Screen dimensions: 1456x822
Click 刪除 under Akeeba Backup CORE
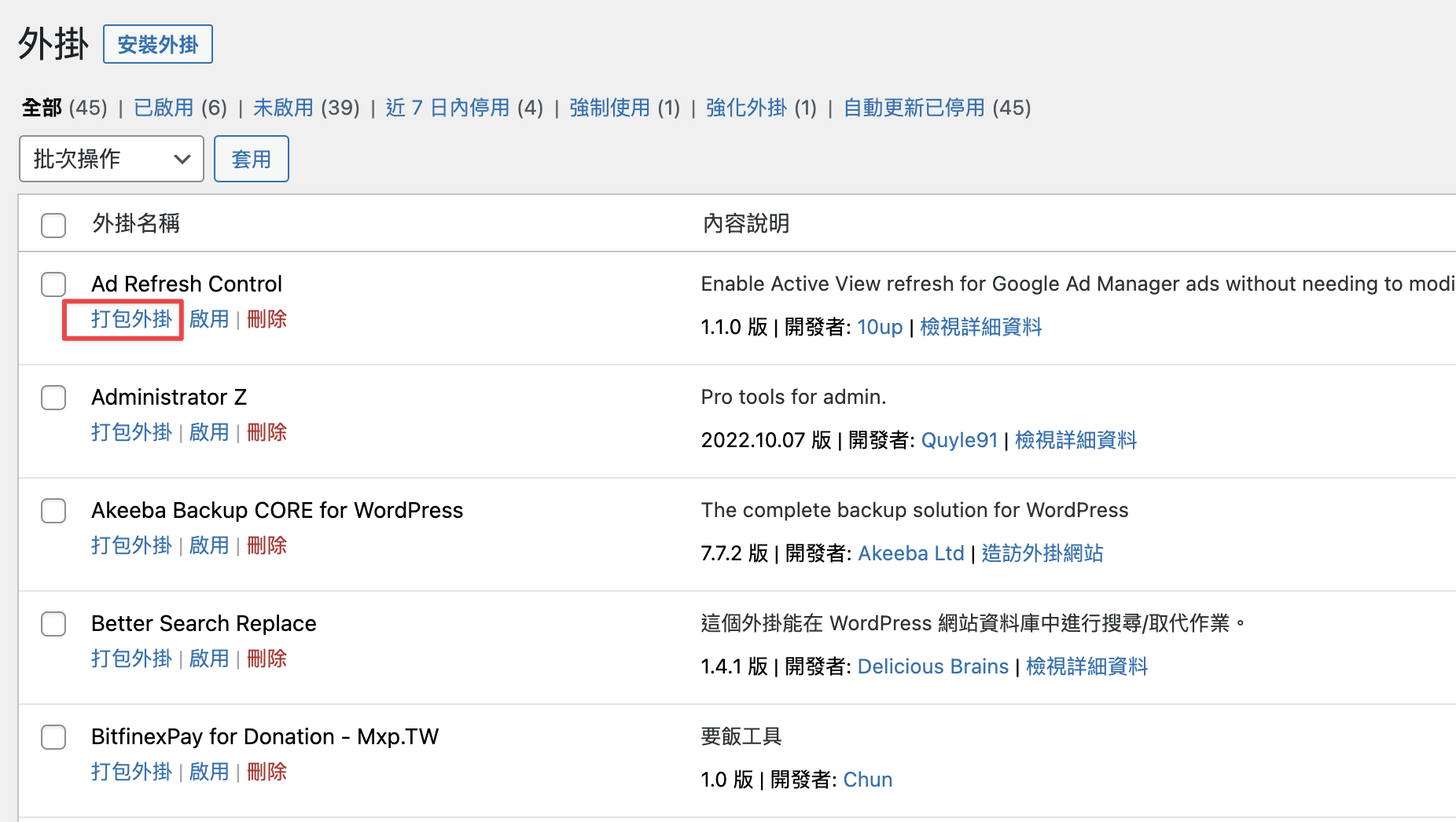(267, 545)
